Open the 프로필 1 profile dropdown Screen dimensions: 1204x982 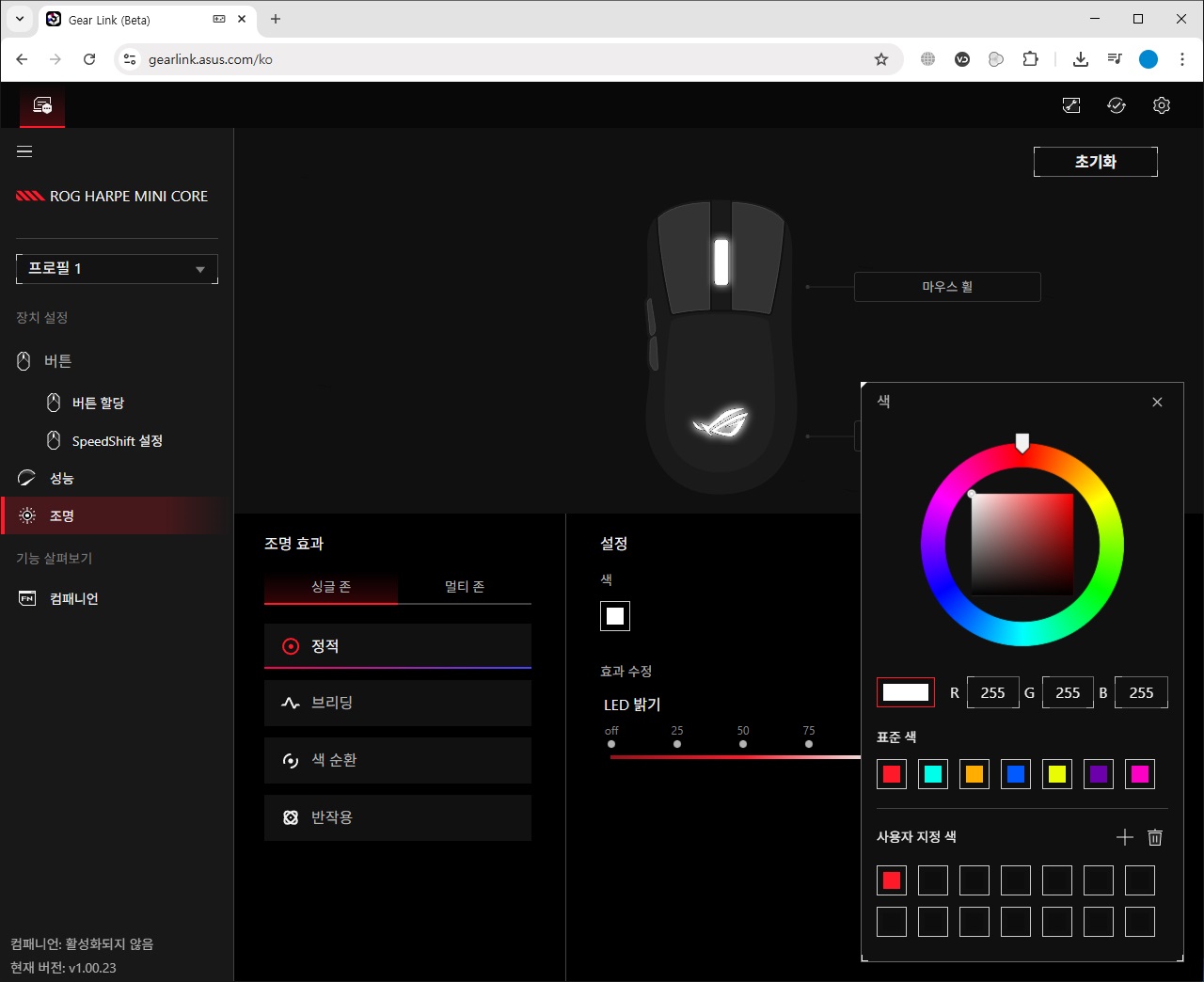pyautogui.click(x=117, y=269)
